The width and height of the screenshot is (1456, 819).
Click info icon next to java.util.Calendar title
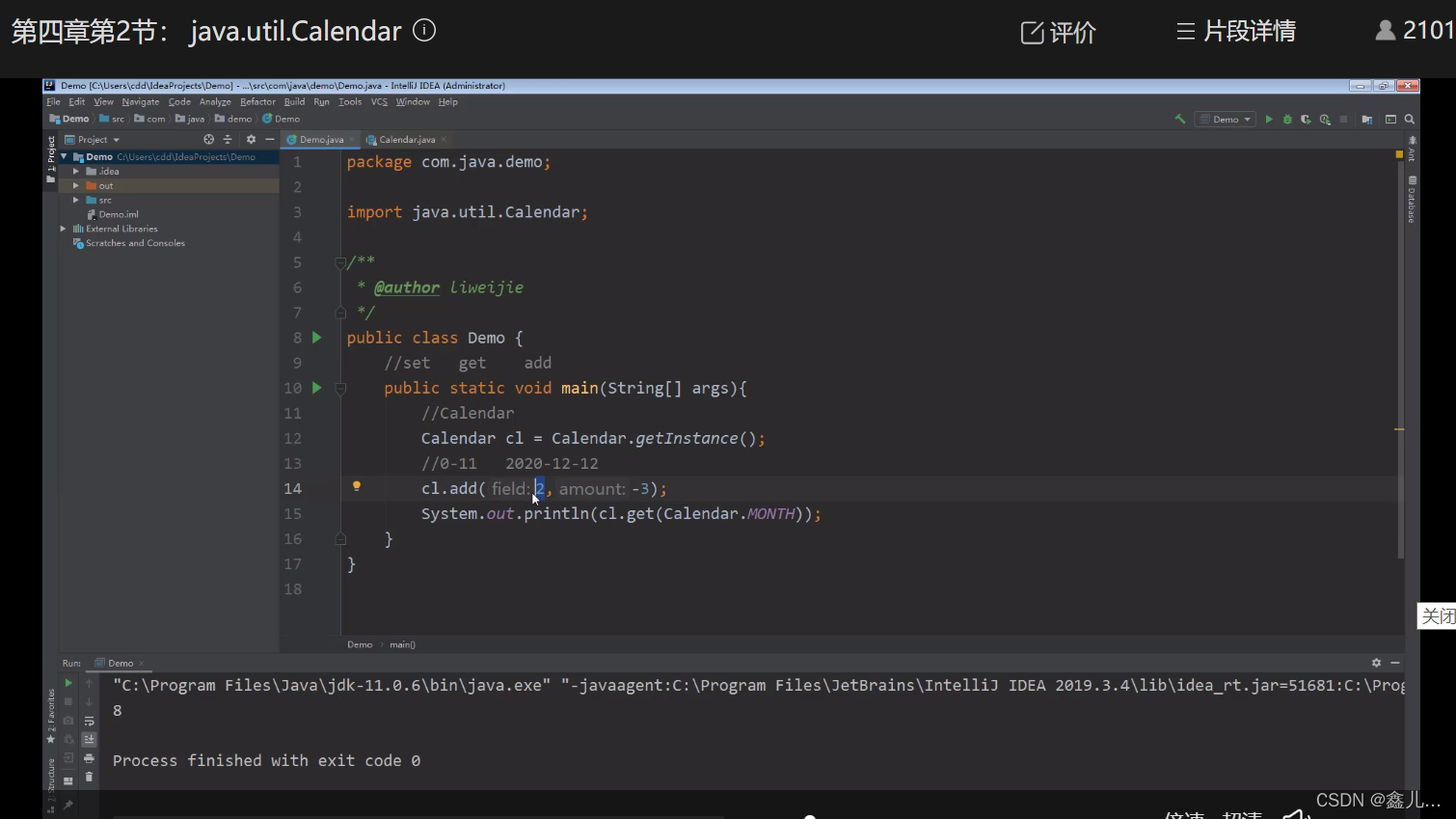point(424,31)
